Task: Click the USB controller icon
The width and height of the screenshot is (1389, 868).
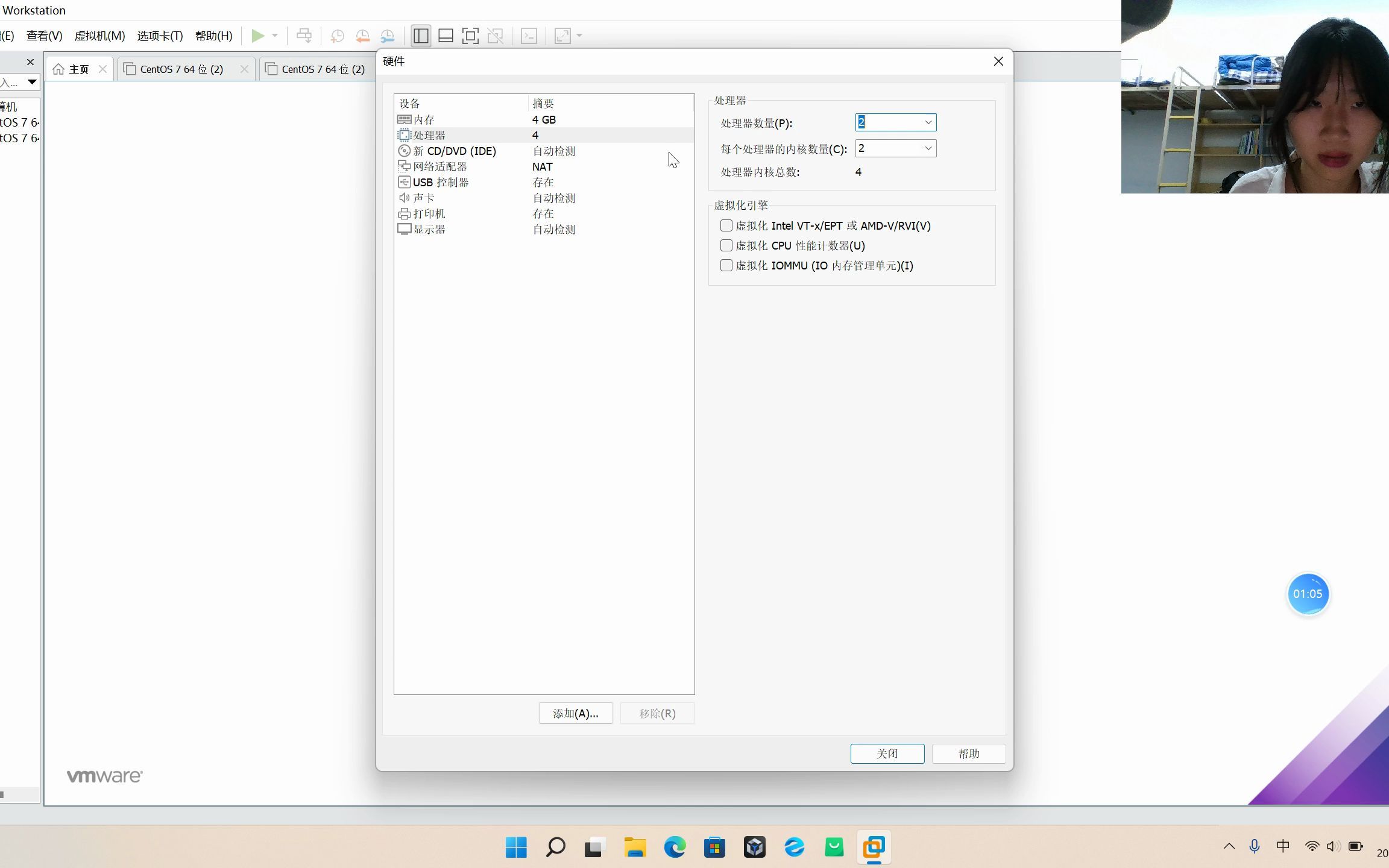Action: pyautogui.click(x=405, y=182)
